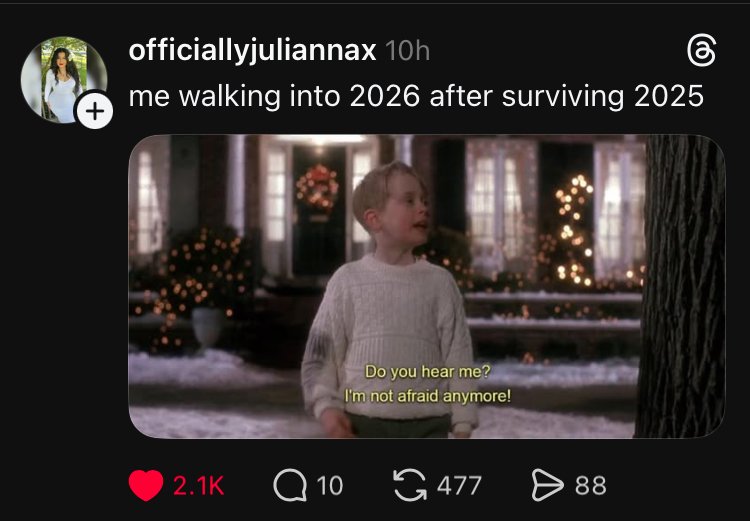The width and height of the screenshot is (750, 521).
Task: View the 88 shares count
Action: pyautogui.click(x=591, y=486)
